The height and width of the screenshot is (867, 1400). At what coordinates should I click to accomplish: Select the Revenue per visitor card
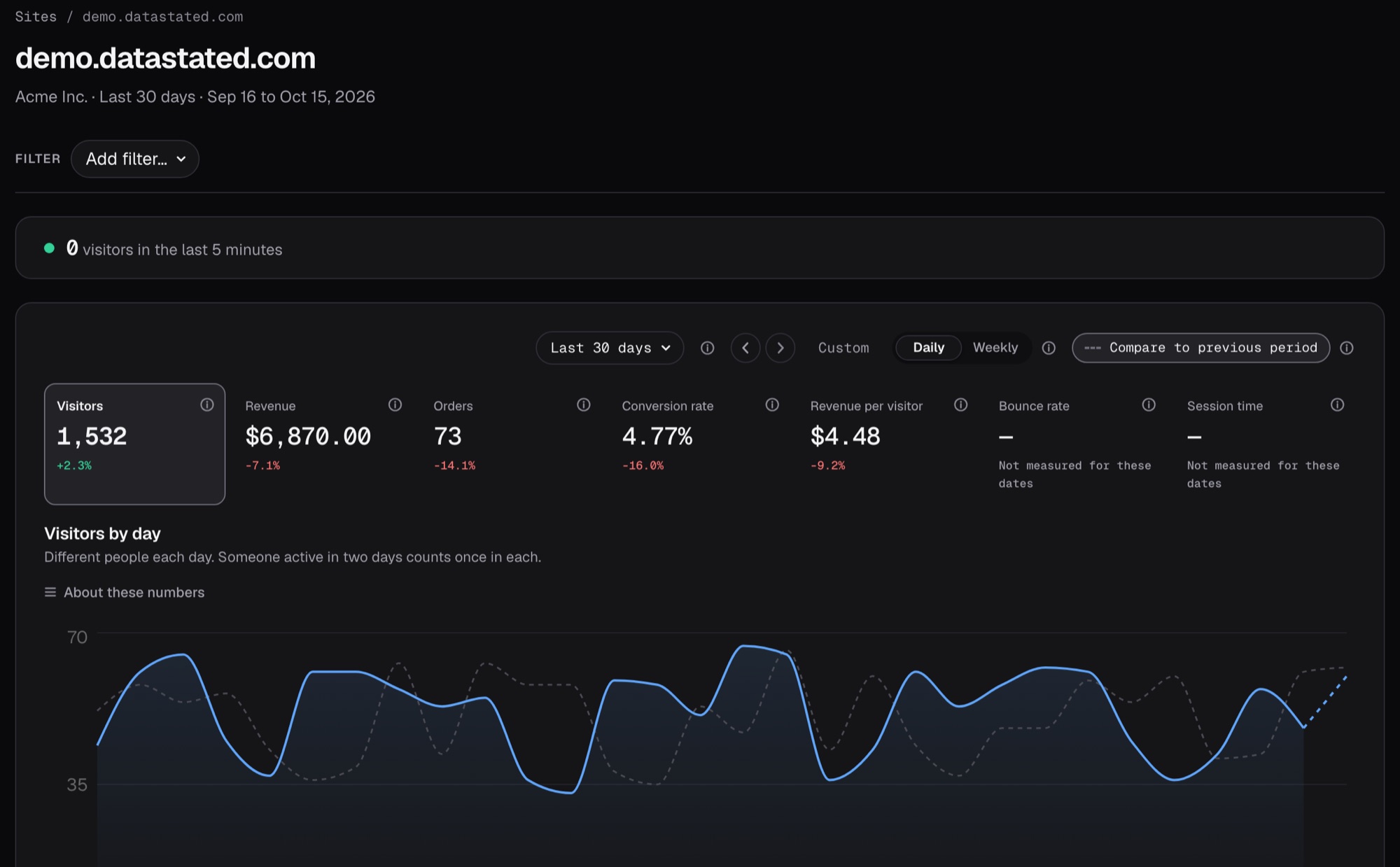click(x=888, y=444)
